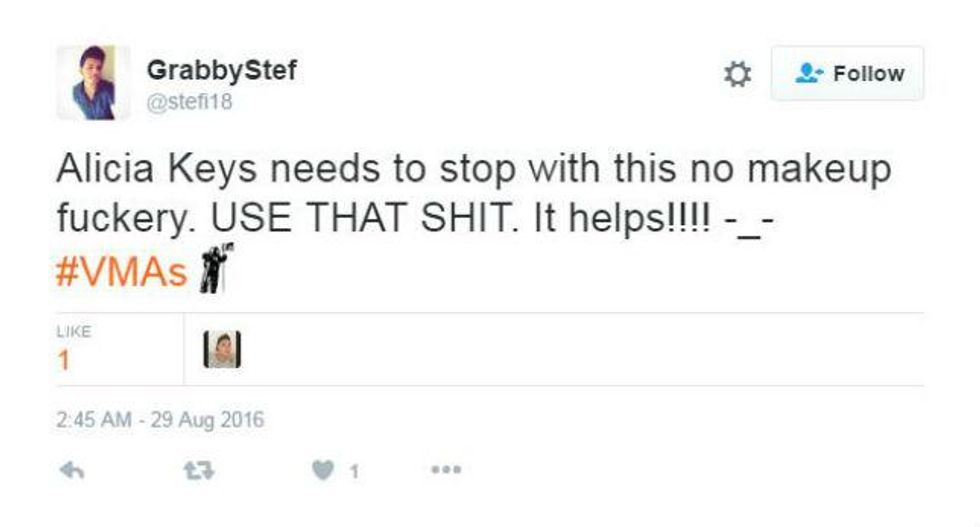
Task: Click the 'USE THAT SHIT' line of text
Action: click(x=416, y=219)
